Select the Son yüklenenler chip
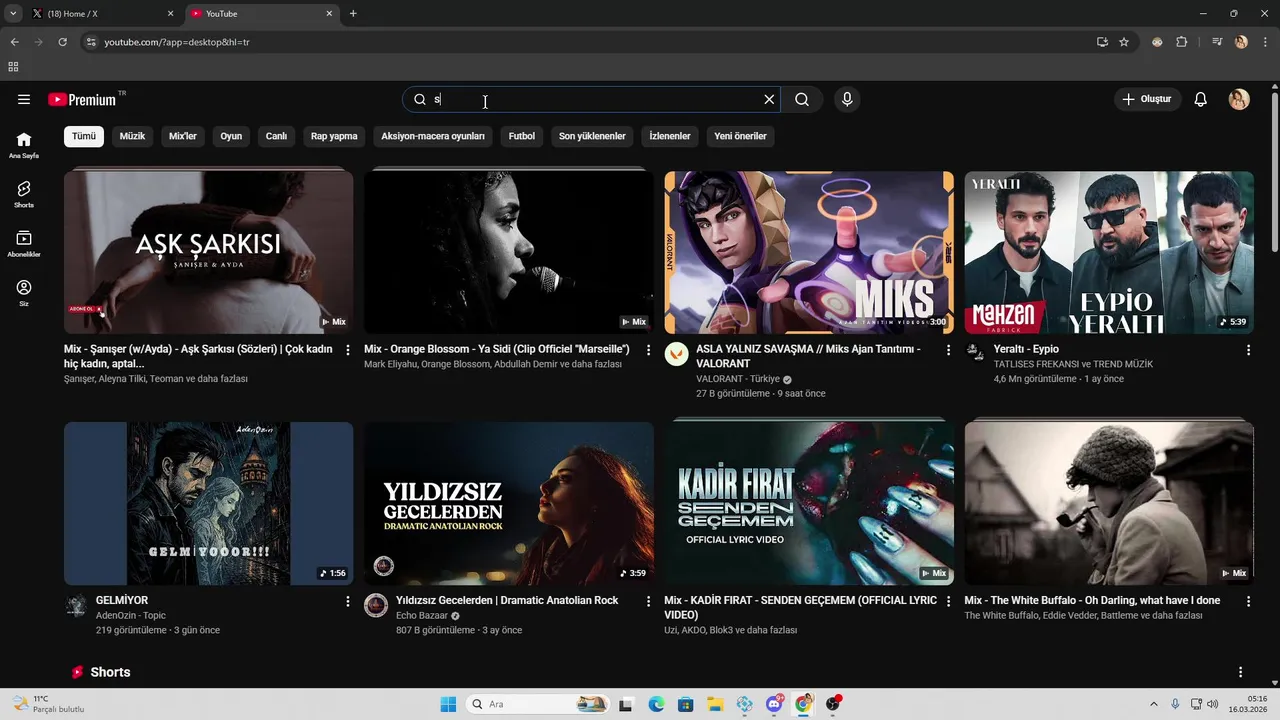 [592, 136]
